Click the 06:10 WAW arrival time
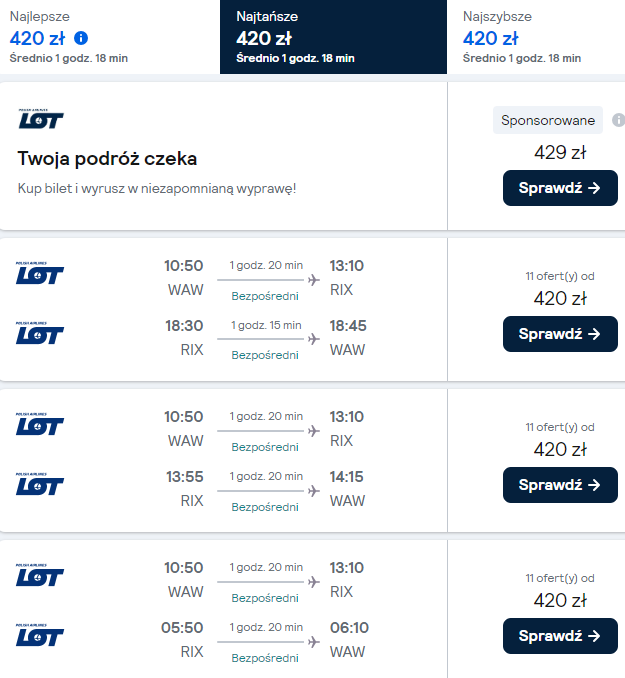This screenshot has height=678, width=625. pyautogui.click(x=347, y=628)
